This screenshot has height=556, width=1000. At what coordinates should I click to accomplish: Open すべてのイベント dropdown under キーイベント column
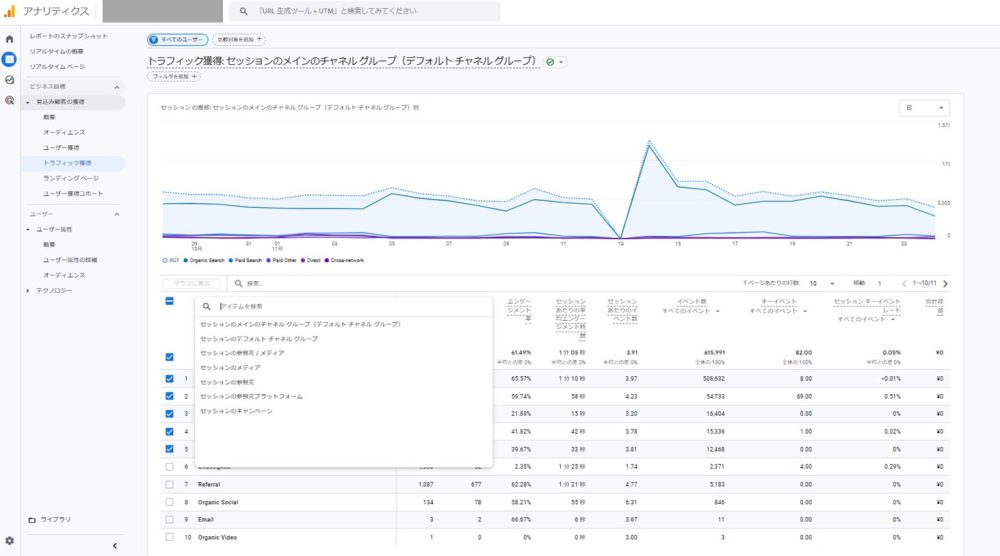(778, 311)
